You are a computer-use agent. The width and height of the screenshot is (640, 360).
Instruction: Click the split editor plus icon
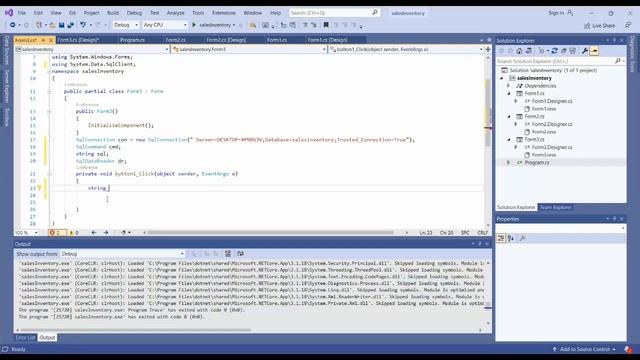488,49
